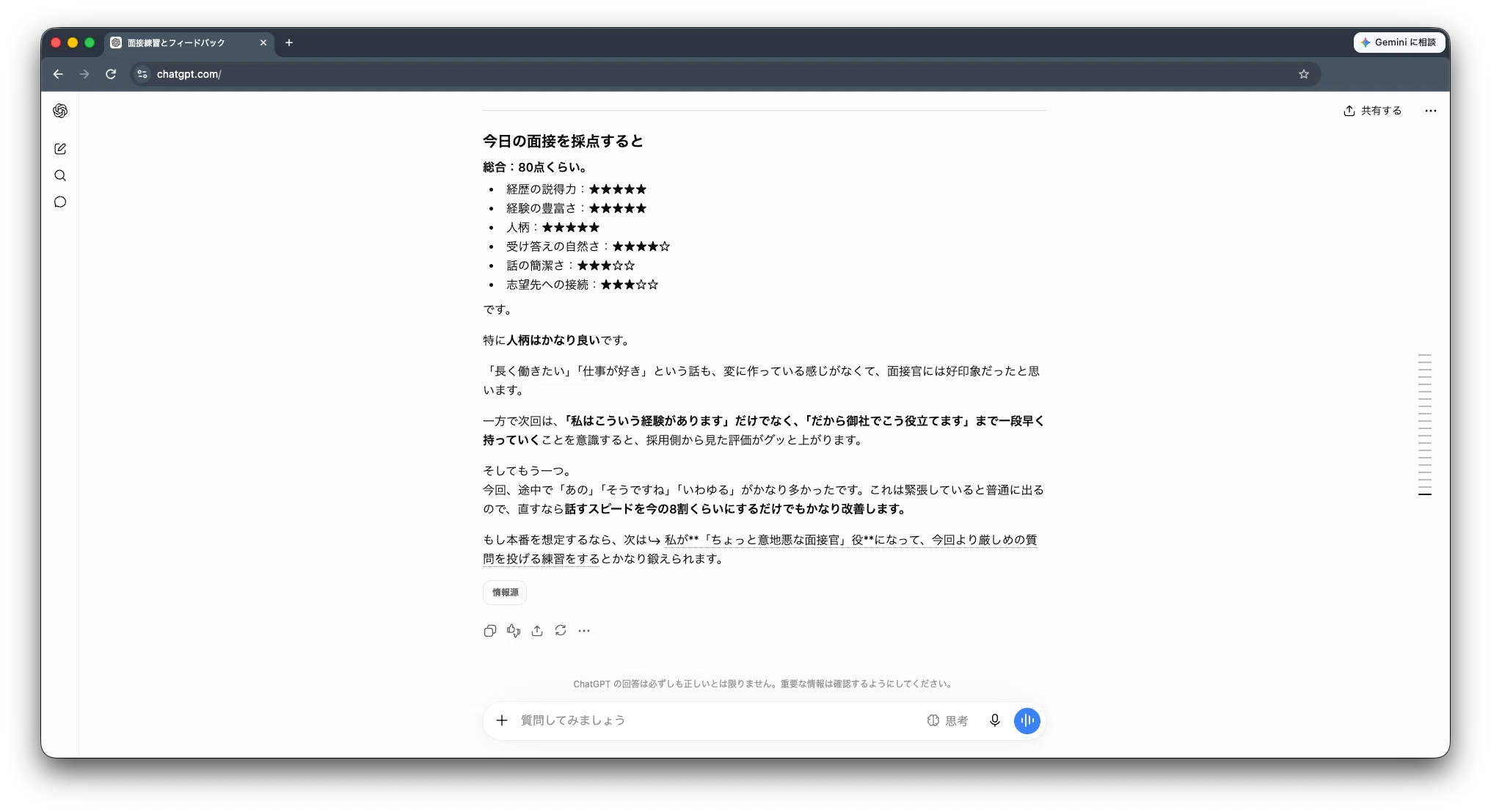Screen dimensions: 1491x812
Task: Click Gemini に相談 button
Action: (x=1399, y=43)
